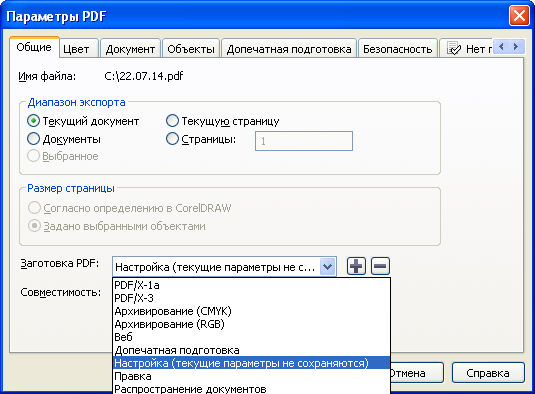Choose Настройка (текущие параметры не сохраняются)
The height and width of the screenshot is (394, 535).
pos(251,363)
